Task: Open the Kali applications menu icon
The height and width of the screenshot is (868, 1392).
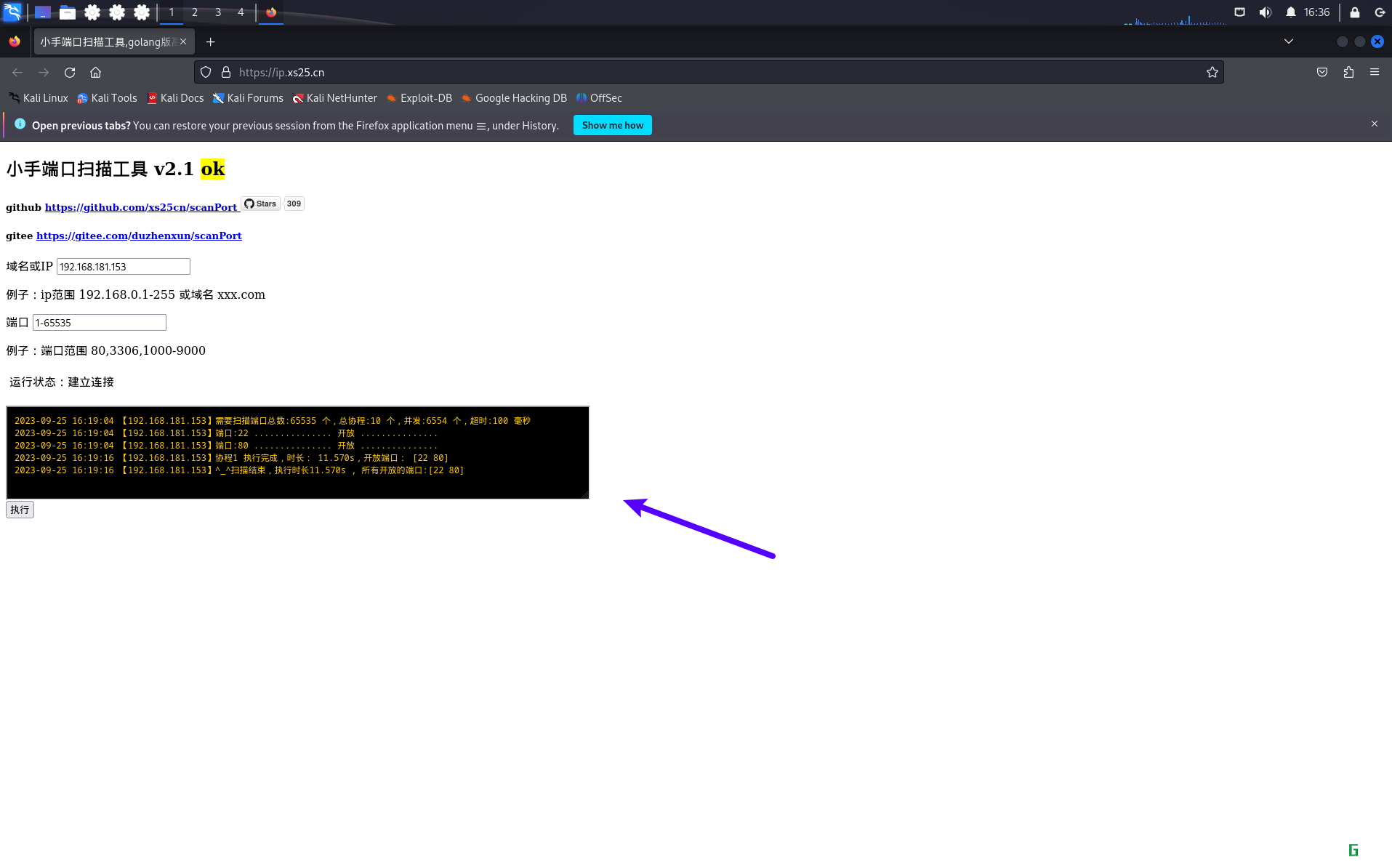Action: [12, 12]
